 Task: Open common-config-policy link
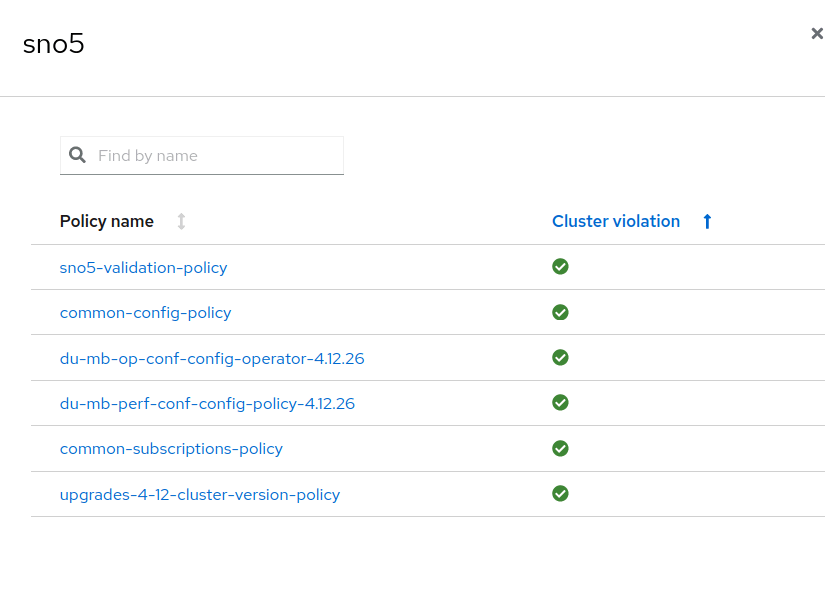coord(145,312)
